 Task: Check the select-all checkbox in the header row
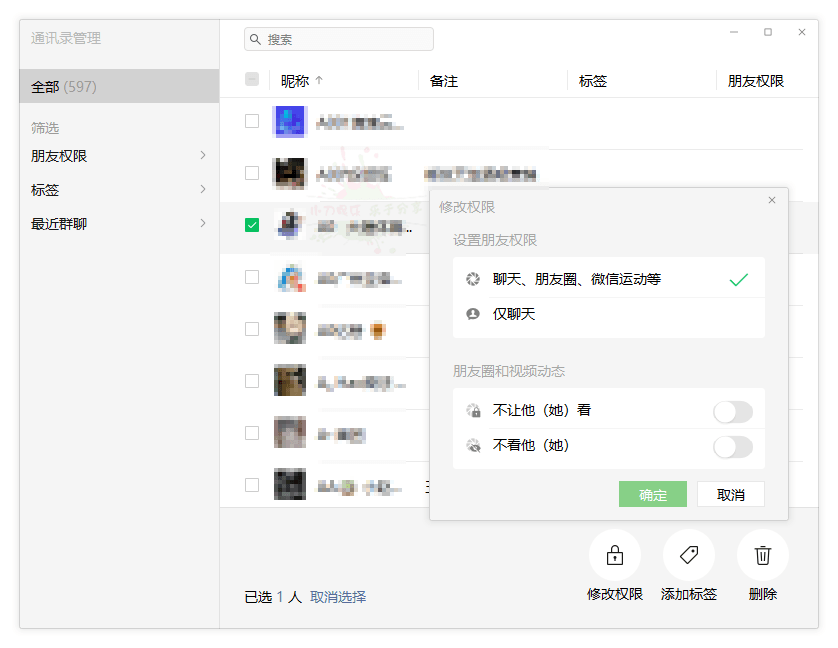pyautogui.click(x=251, y=79)
